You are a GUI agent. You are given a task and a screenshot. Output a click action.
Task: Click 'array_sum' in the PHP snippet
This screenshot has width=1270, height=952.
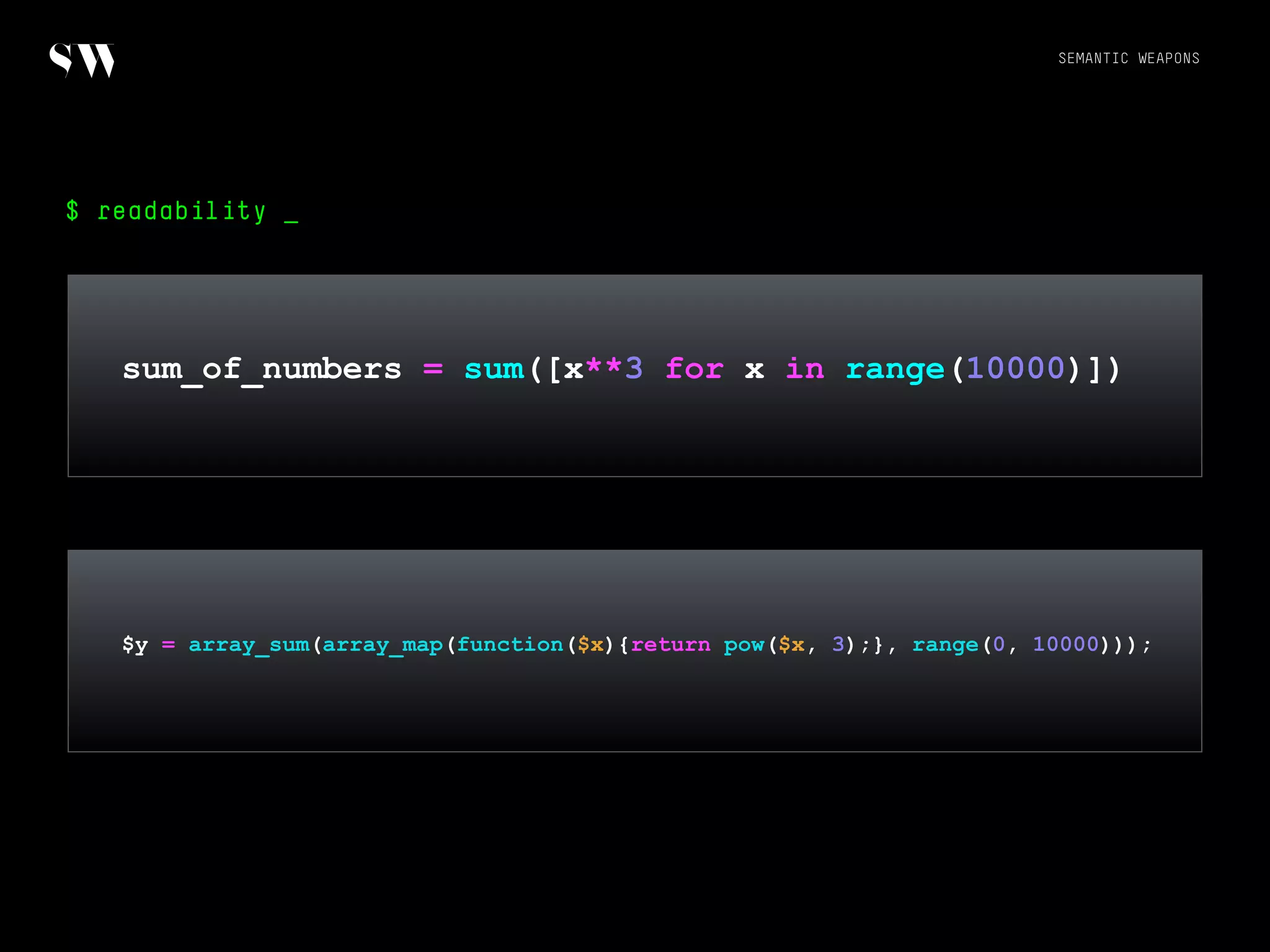pyautogui.click(x=249, y=645)
